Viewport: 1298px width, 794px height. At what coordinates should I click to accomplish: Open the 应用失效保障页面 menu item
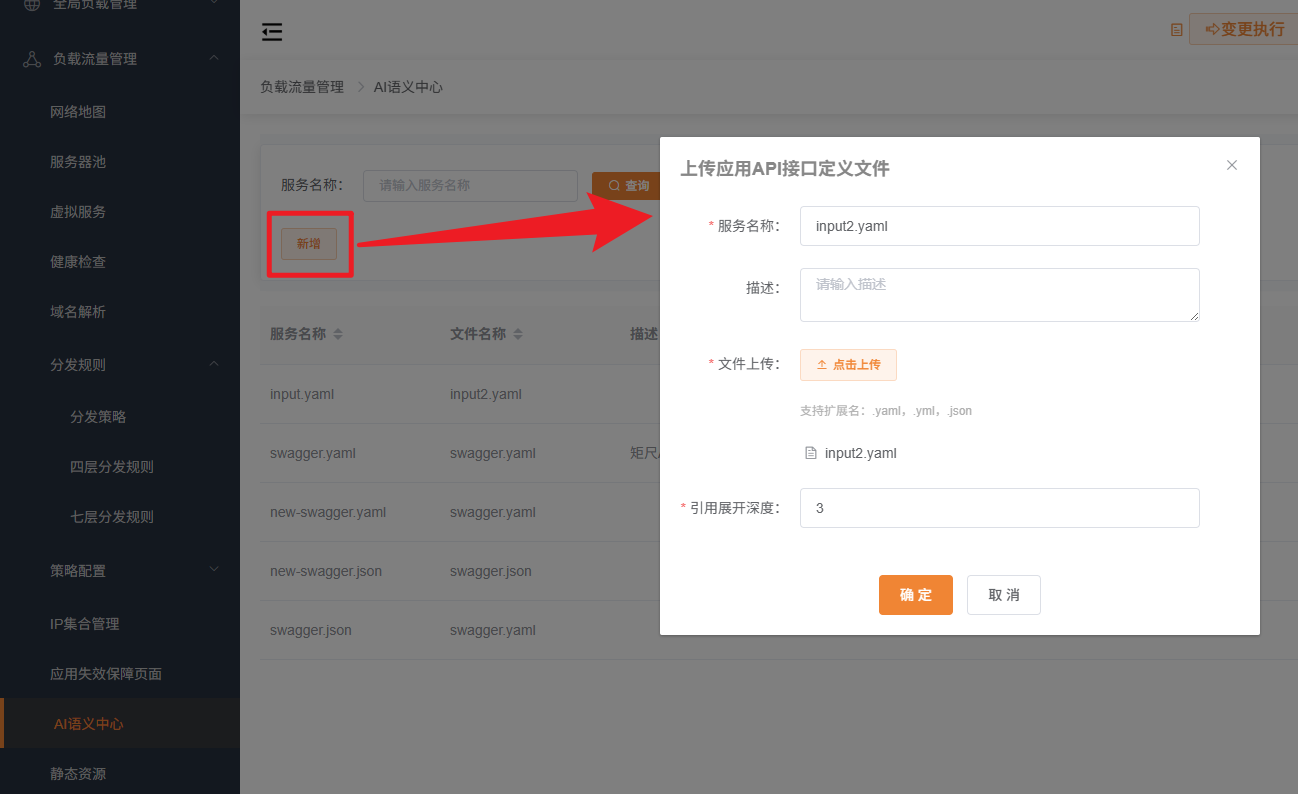pyautogui.click(x=106, y=674)
